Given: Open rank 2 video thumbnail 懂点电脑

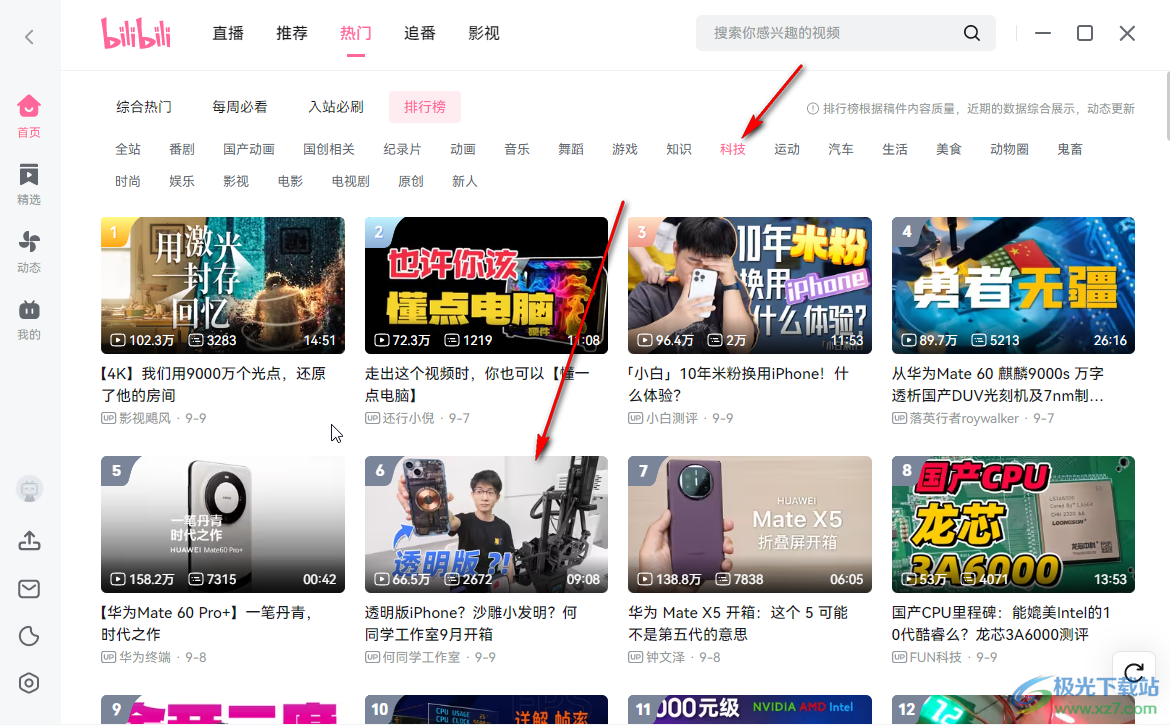Looking at the screenshot, I should pyautogui.click(x=486, y=285).
